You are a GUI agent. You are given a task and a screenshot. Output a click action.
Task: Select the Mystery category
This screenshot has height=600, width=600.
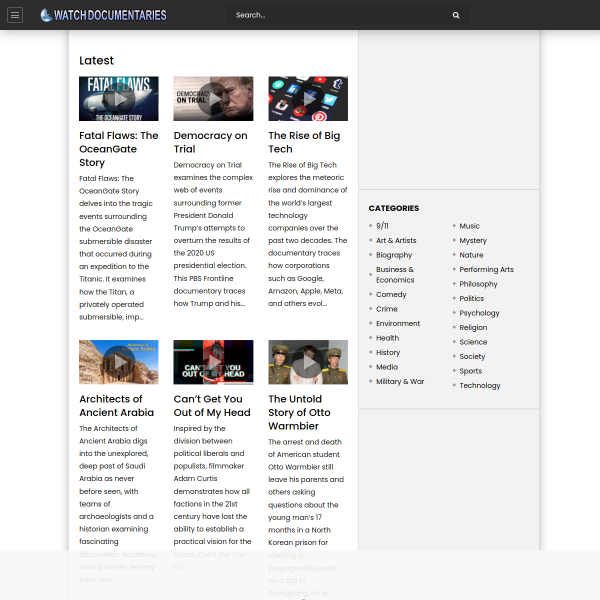pyautogui.click(x=473, y=240)
